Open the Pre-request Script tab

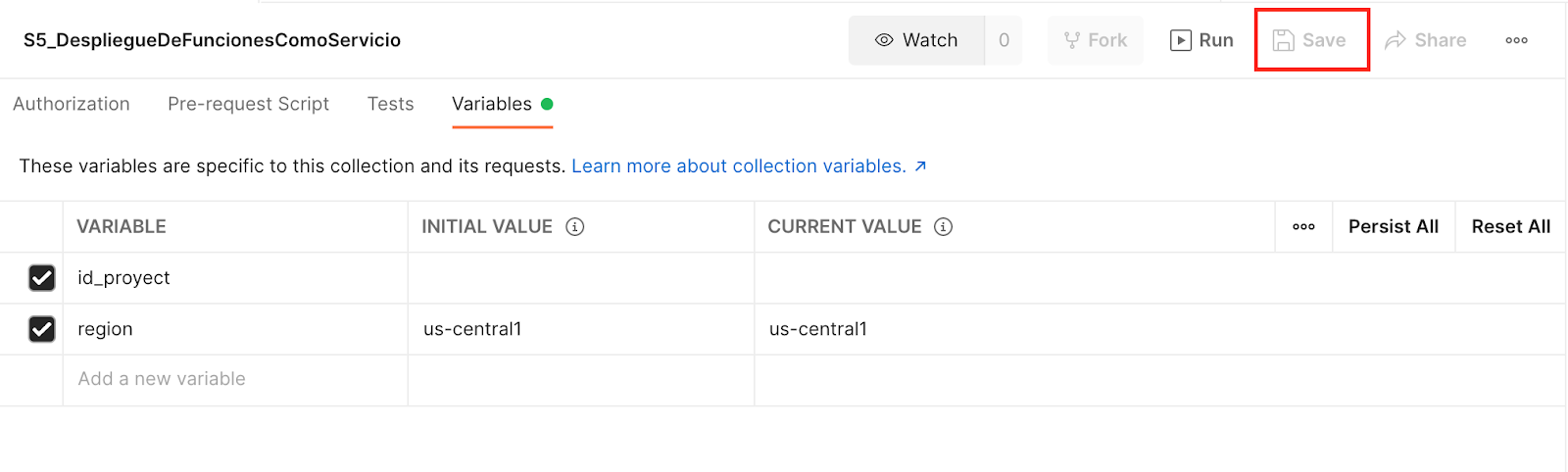[248, 104]
